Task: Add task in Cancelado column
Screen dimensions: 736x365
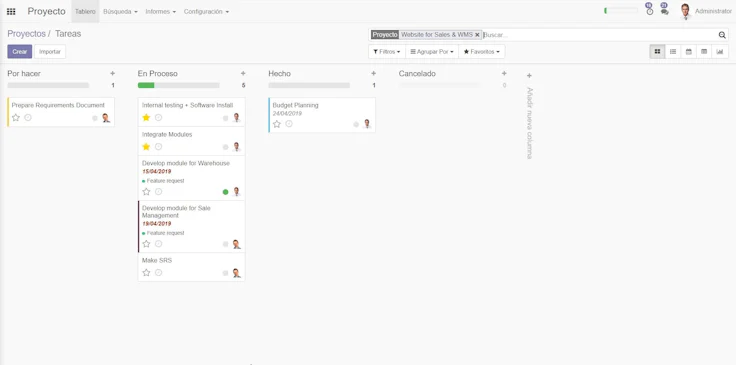Action: (504, 74)
